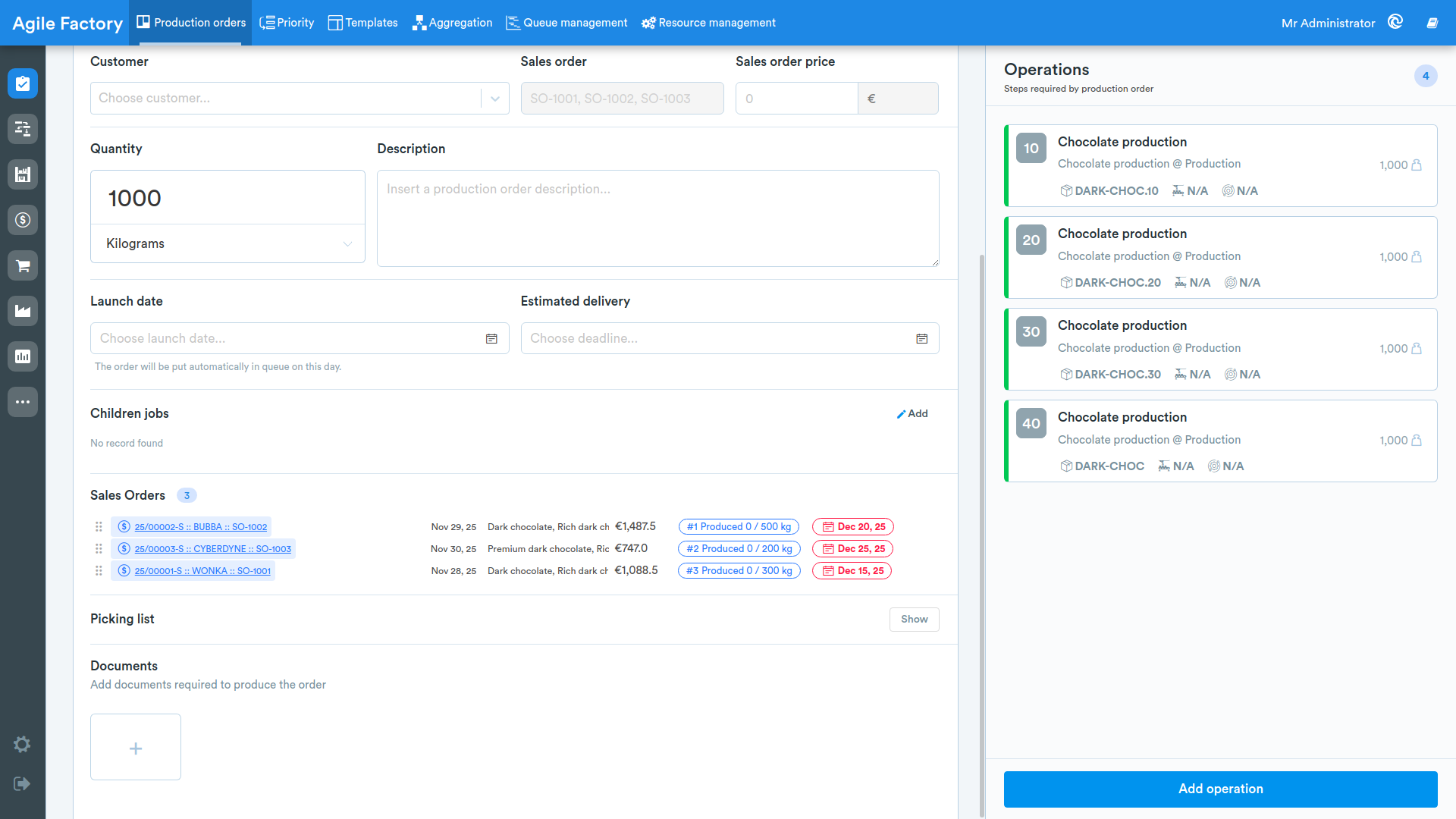This screenshot has height=819, width=1456.
Task: Open the documentation book icon in header
Action: click(1432, 23)
